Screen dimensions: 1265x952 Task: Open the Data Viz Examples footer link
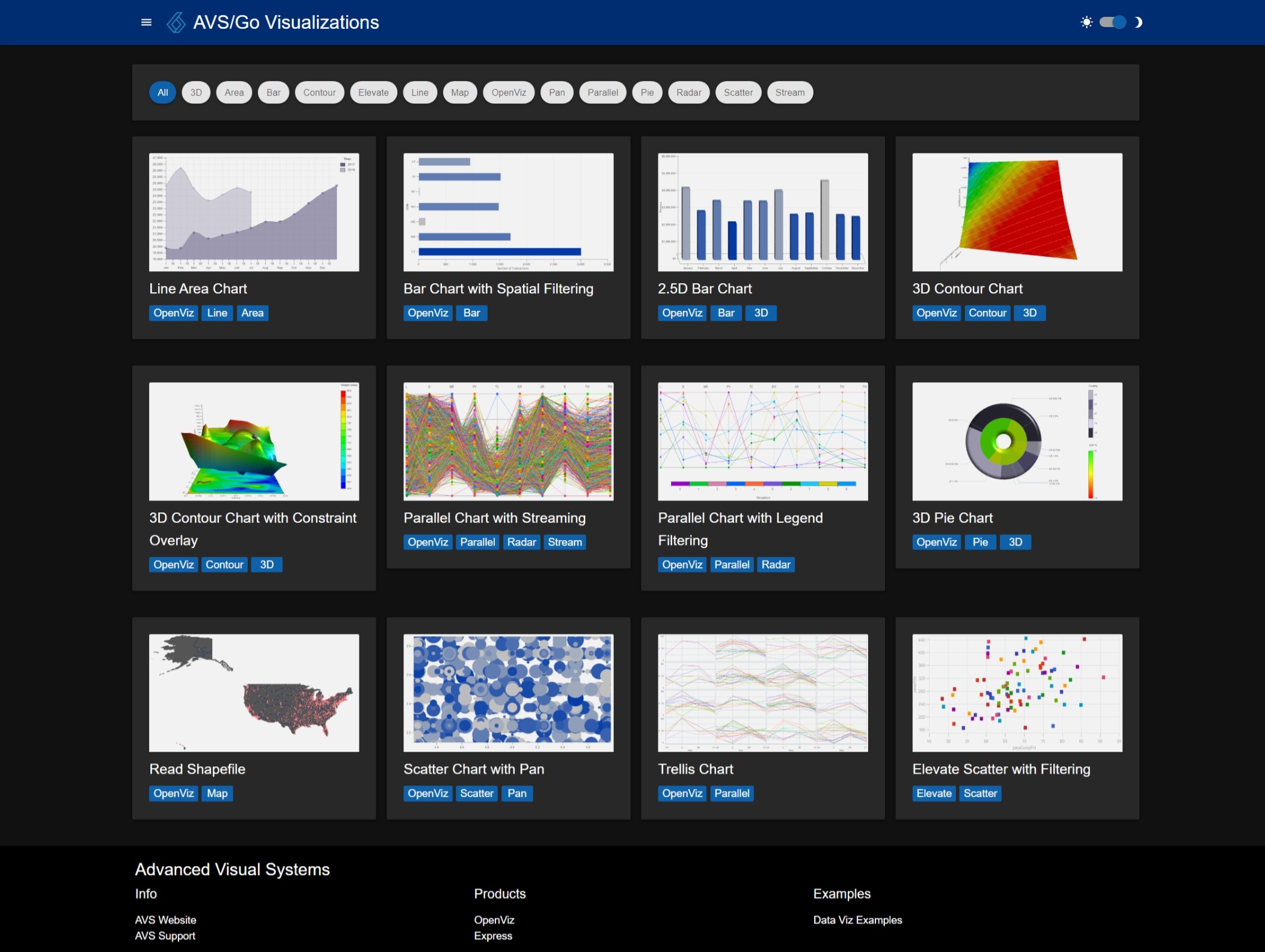tap(857, 920)
